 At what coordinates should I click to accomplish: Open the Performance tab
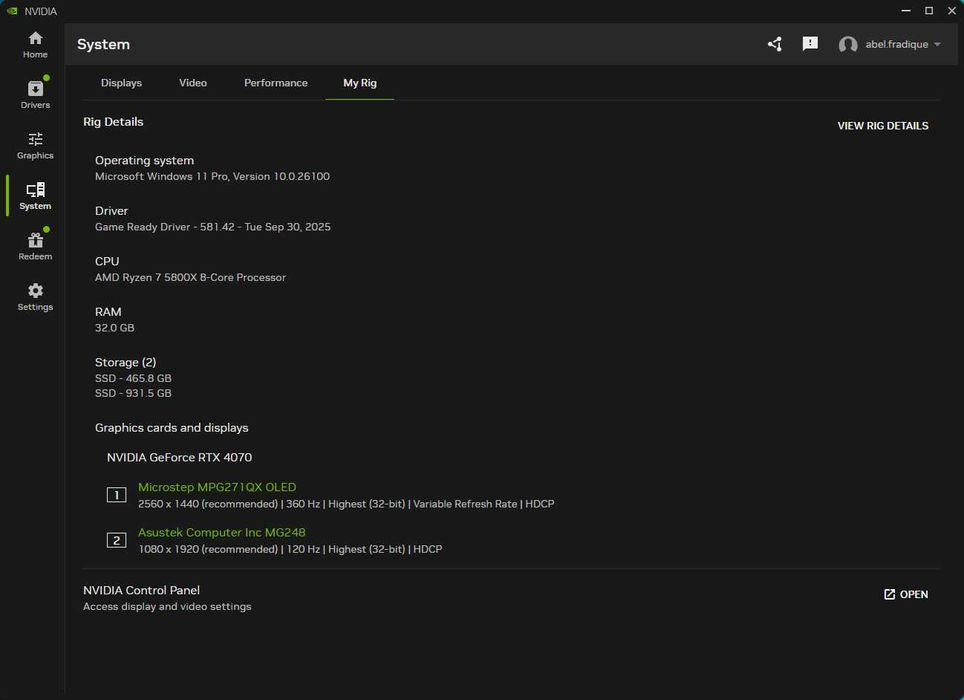tap(276, 83)
